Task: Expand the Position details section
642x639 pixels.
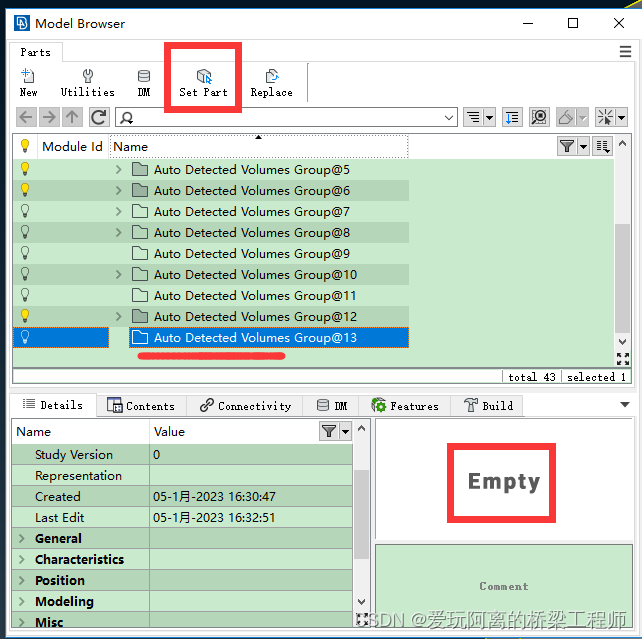Action: coord(22,580)
